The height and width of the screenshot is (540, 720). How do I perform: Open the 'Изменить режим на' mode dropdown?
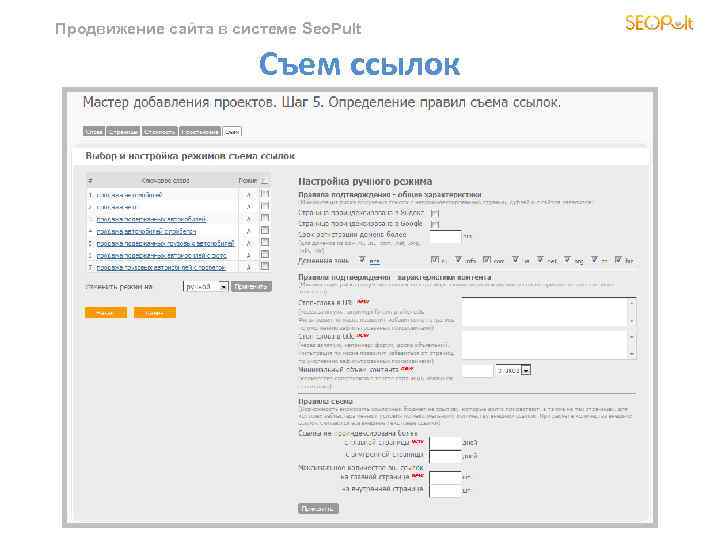[x=205, y=287]
